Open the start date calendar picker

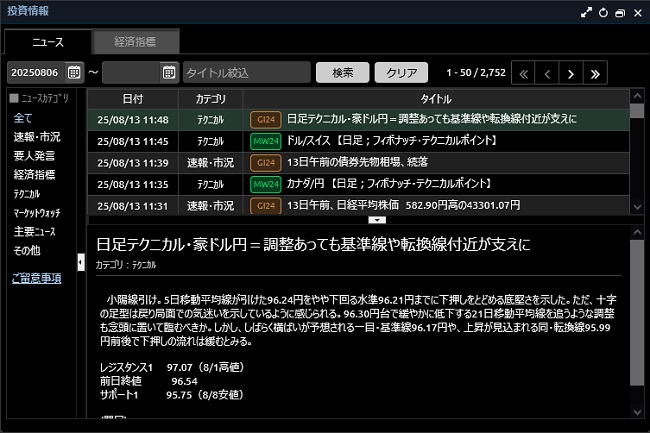[74, 73]
